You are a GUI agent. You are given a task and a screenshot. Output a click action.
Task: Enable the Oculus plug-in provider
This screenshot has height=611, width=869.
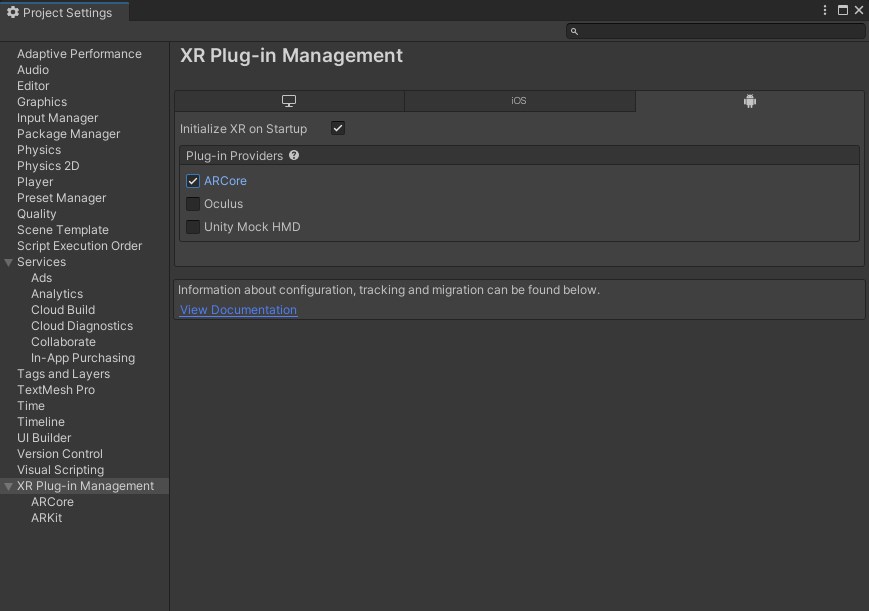coord(193,204)
